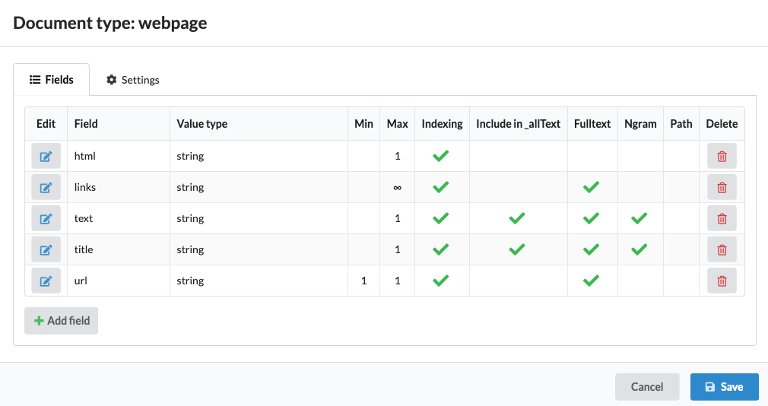Viewport: 768px width, 406px height.
Task: Click the Add field button
Action: [x=61, y=321]
